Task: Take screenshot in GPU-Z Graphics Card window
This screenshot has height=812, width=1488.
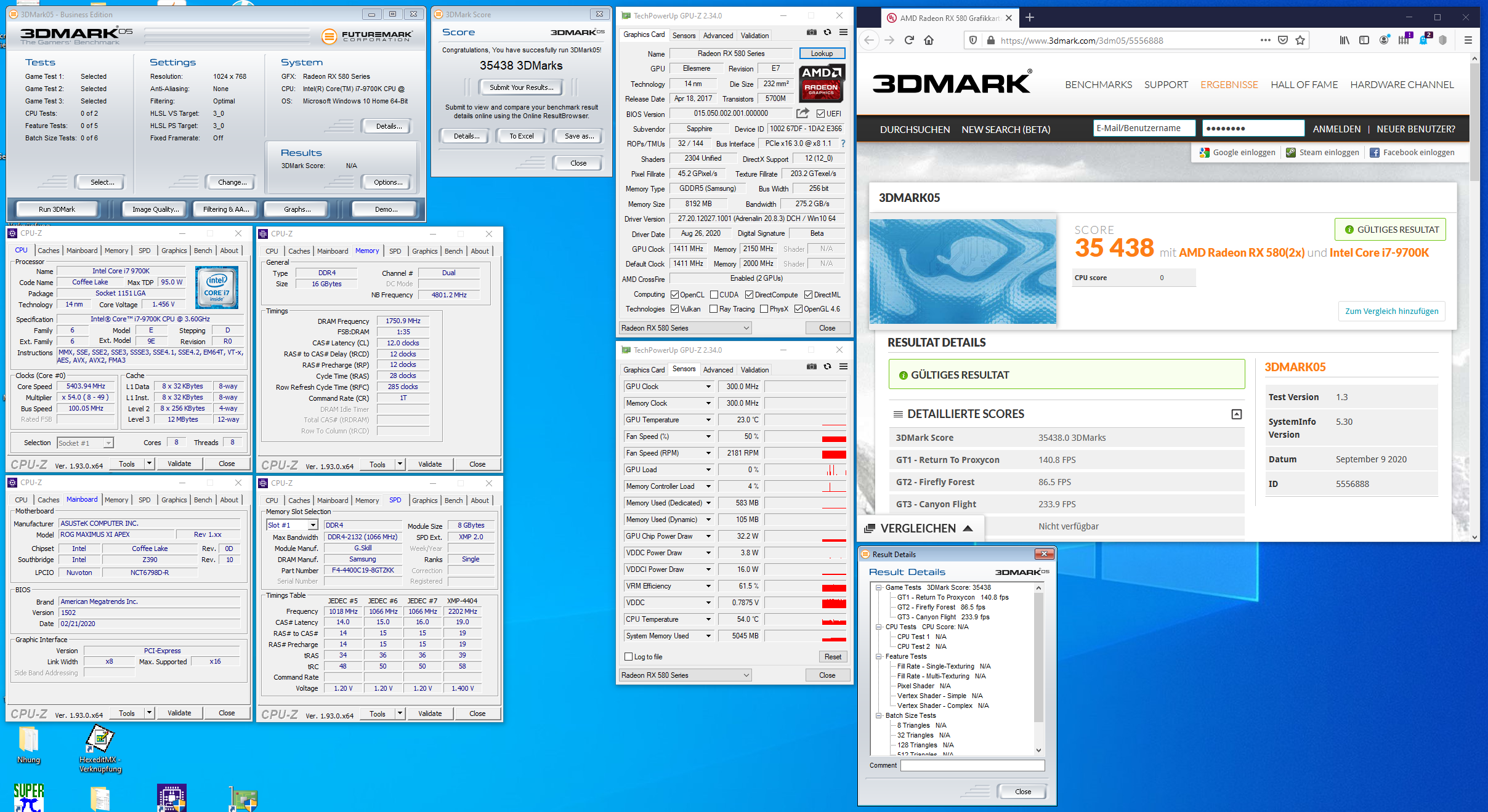Action: point(812,33)
